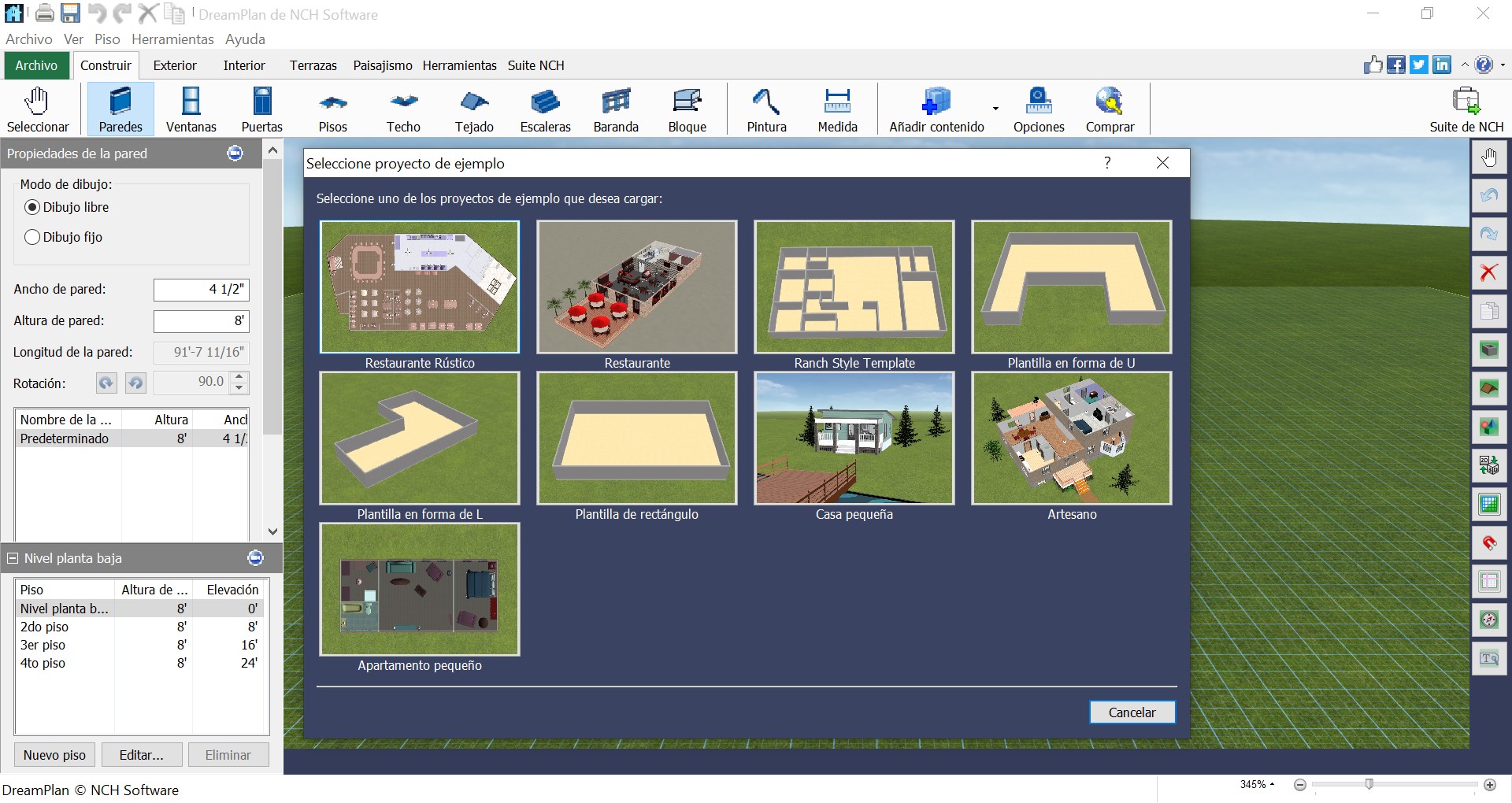Click the red X delete icon in right sidebar

point(1489,273)
